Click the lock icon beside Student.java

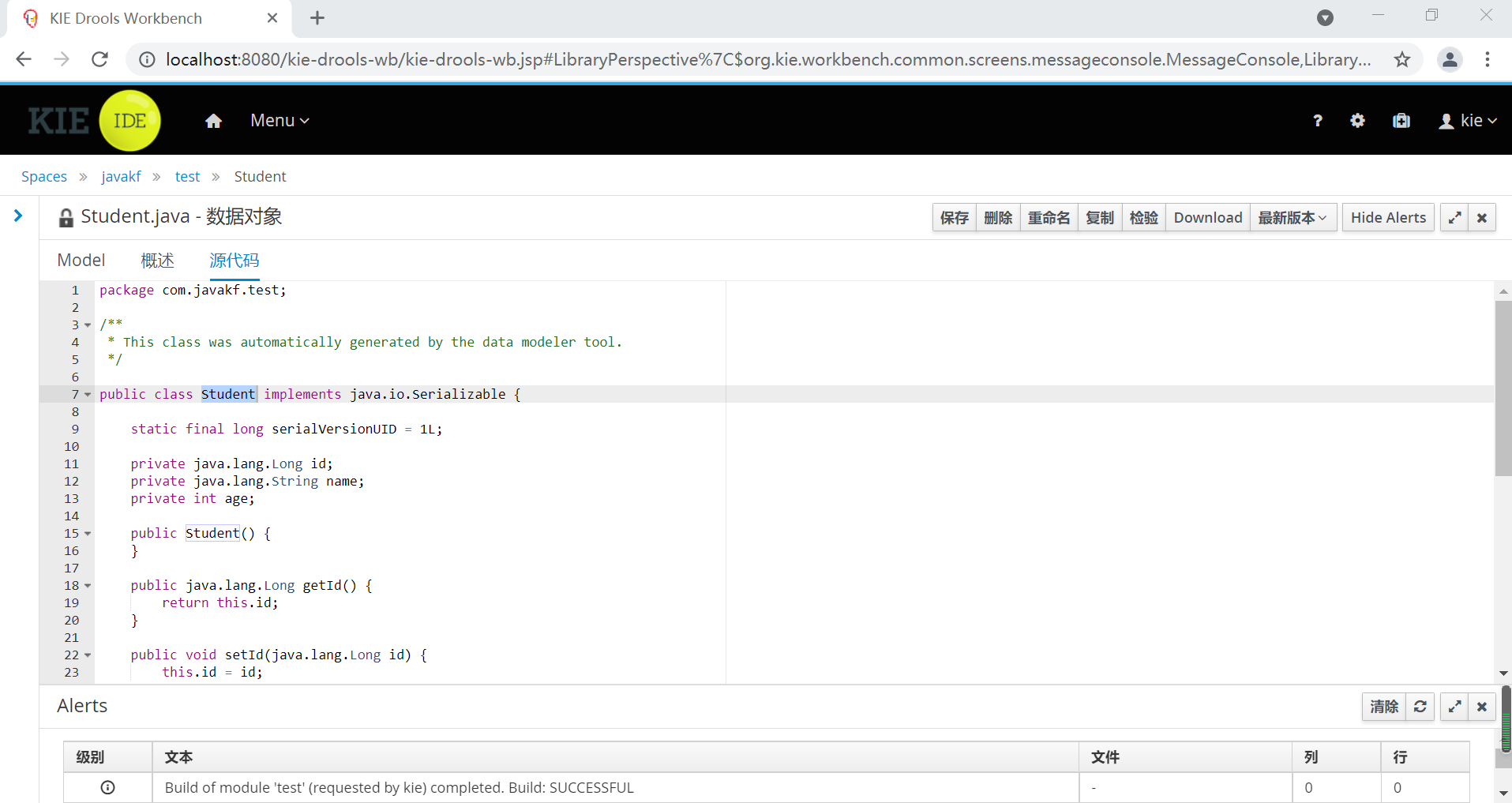point(66,218)
